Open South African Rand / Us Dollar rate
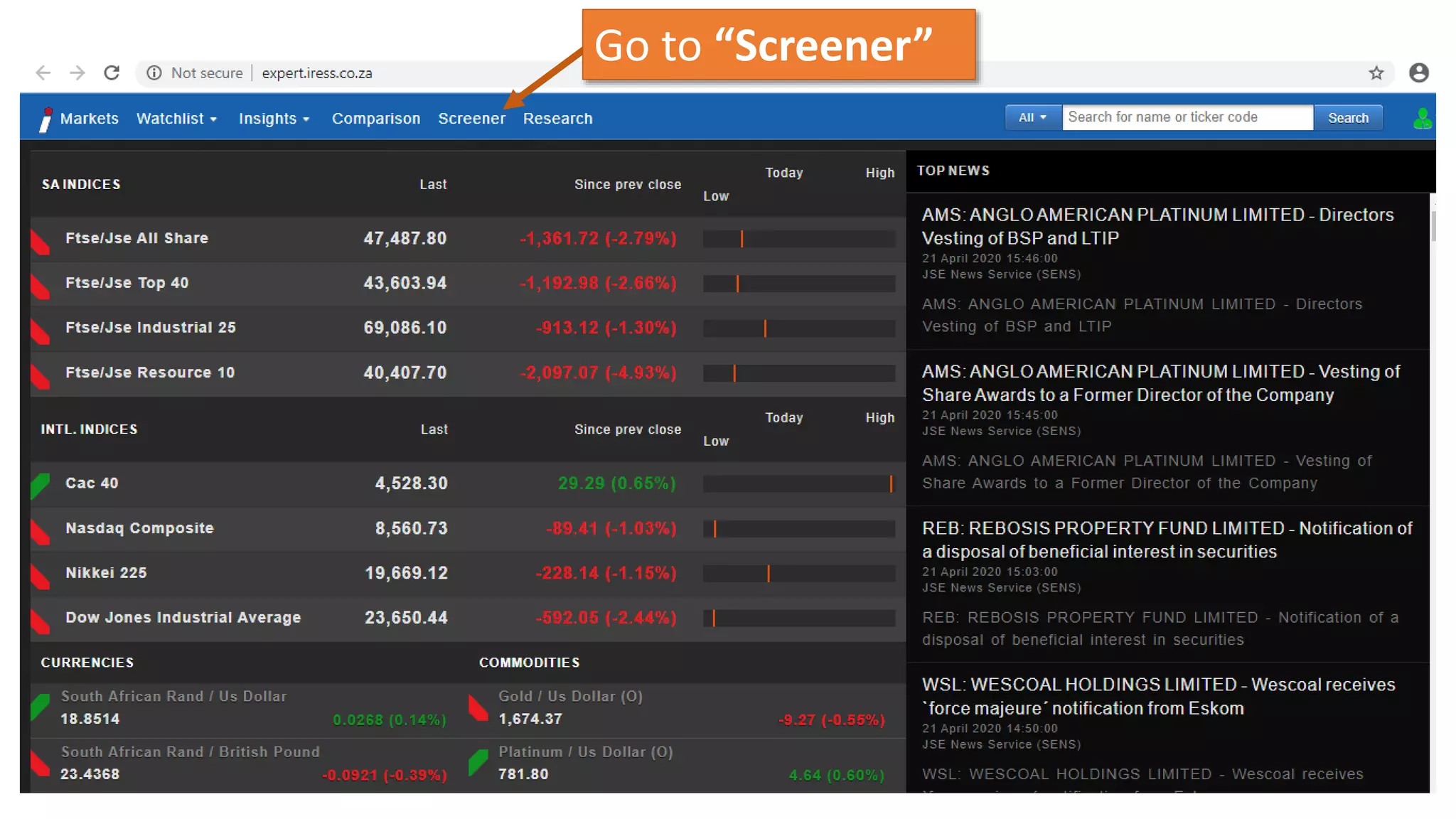 (x=174, y=697)
